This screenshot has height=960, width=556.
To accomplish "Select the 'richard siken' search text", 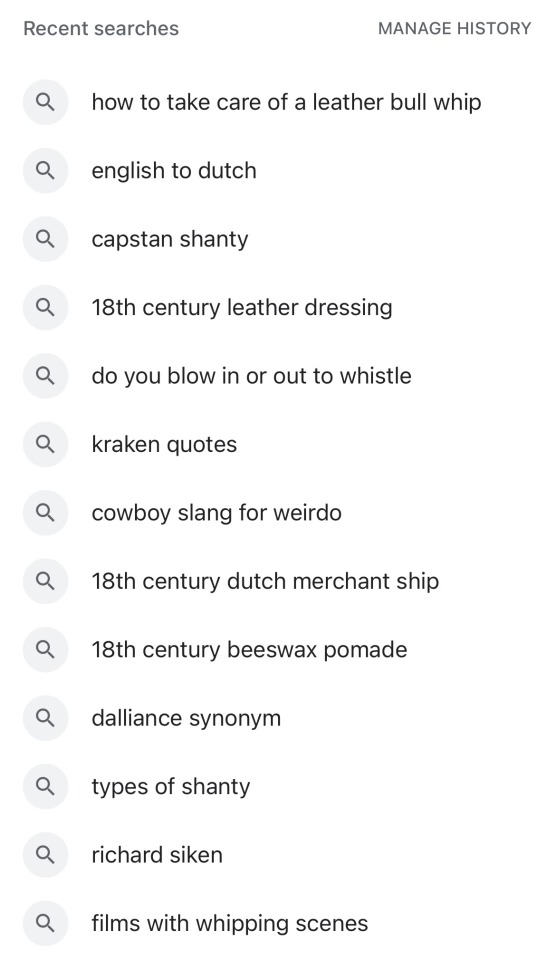I will [x=157, y=855].
